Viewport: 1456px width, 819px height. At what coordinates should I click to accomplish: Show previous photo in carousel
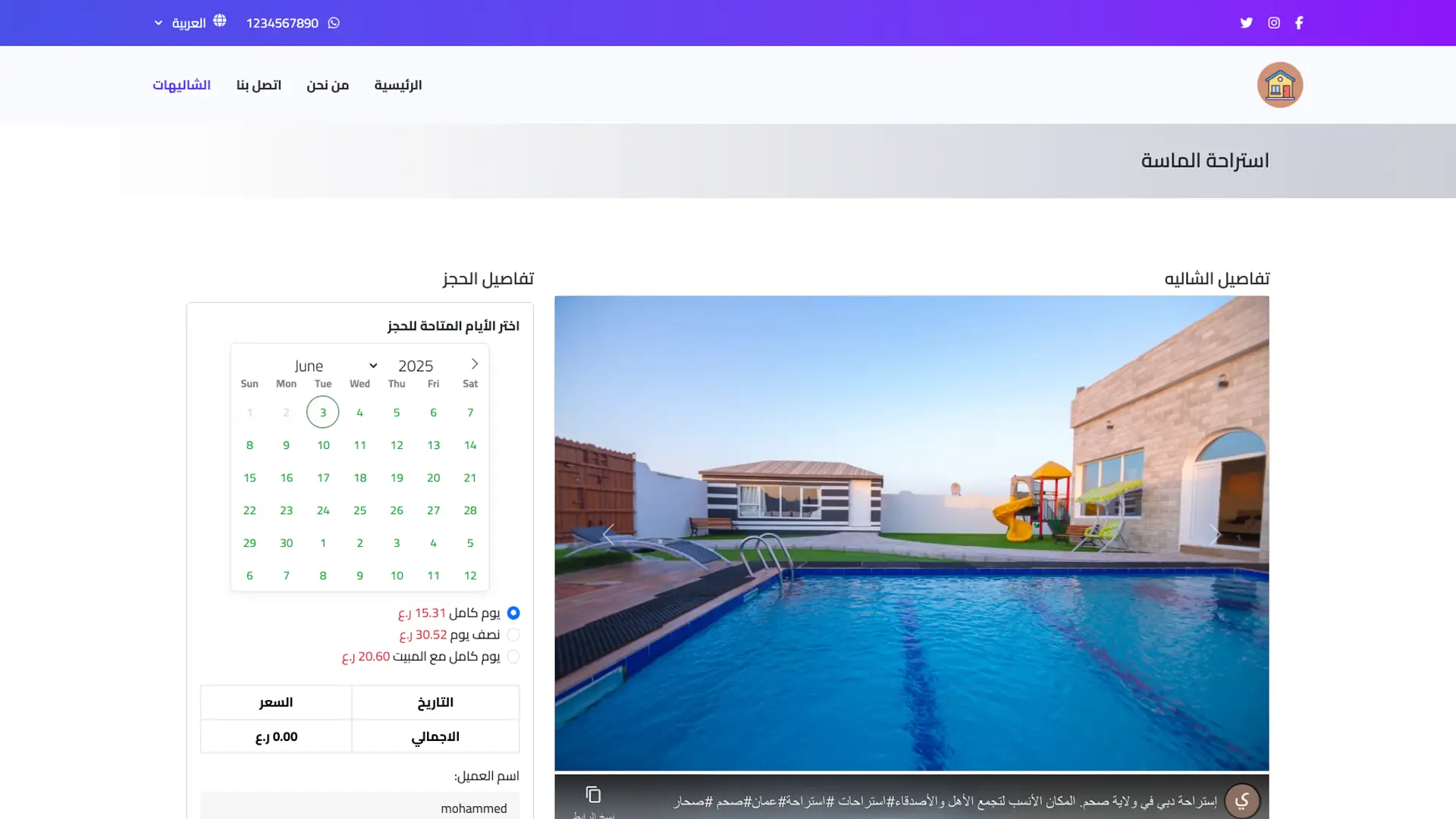tap(608, 534)
